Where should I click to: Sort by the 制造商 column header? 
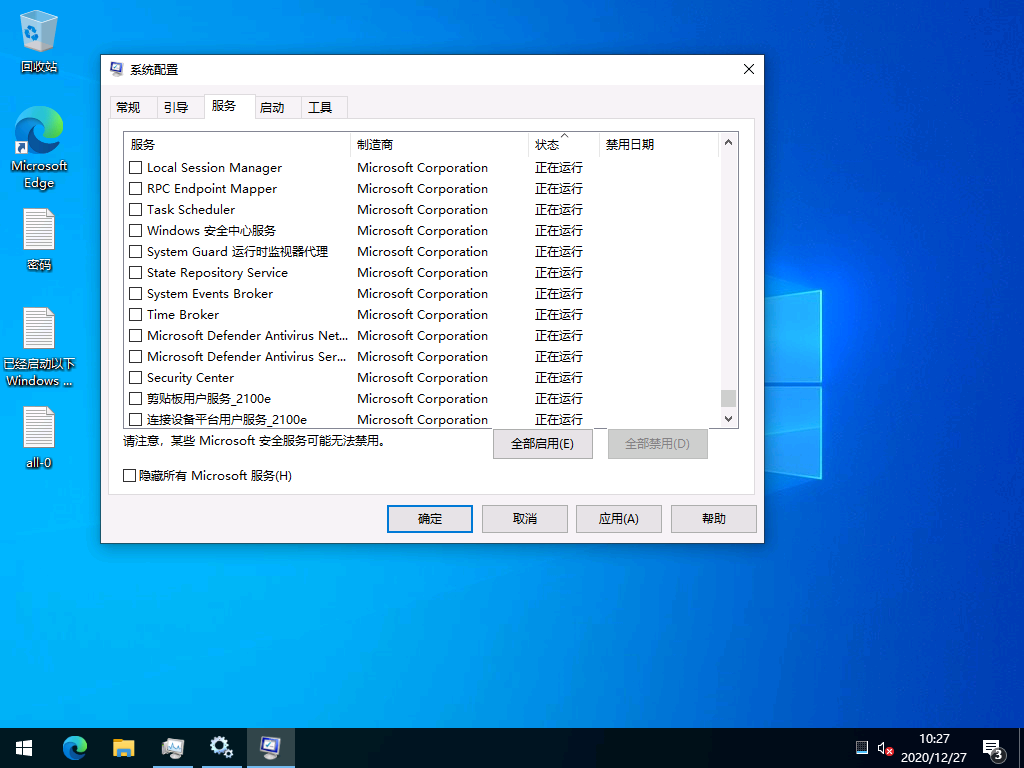[440, 144]
